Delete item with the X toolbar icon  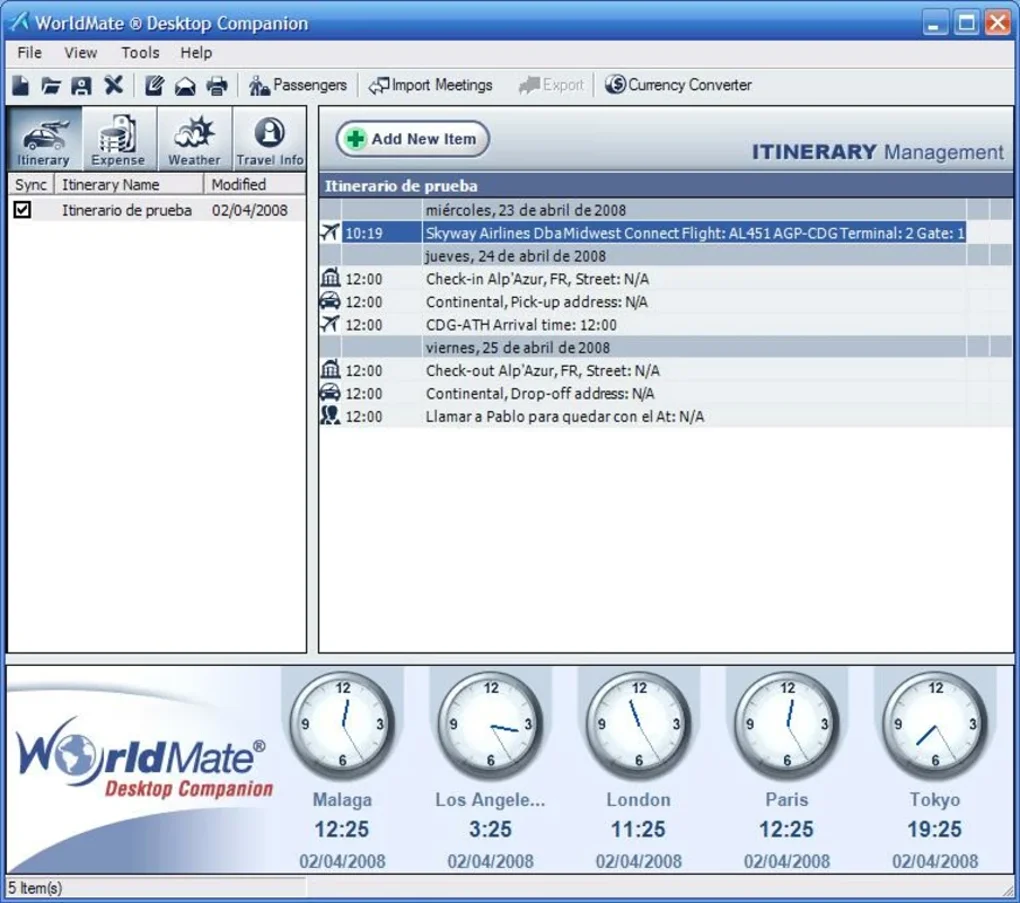click(113, 85)
